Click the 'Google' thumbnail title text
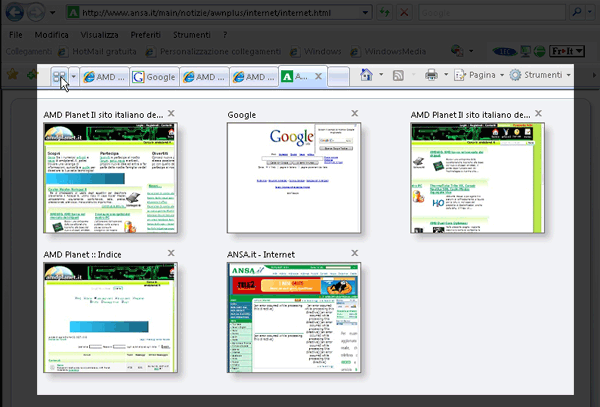 point(242,115)
